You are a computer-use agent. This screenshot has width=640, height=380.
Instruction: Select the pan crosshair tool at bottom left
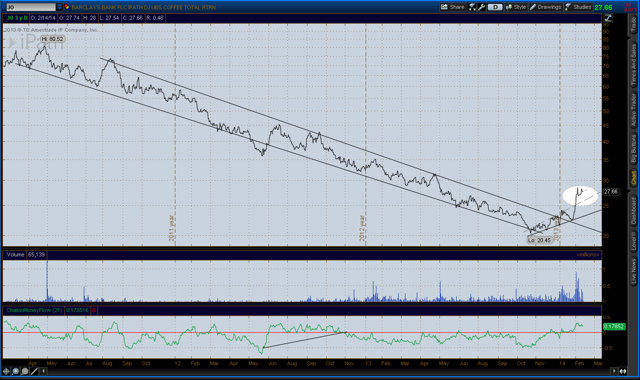[6, 371]
